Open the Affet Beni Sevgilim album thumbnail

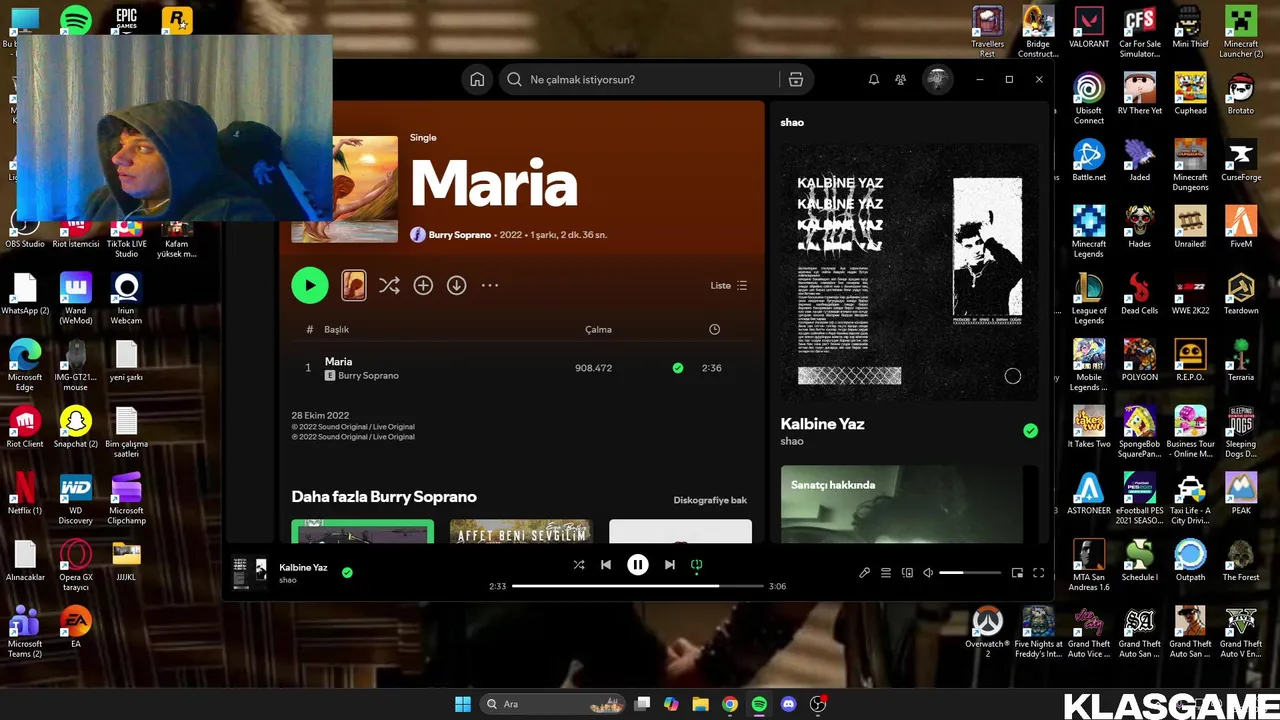click(521, 532)
